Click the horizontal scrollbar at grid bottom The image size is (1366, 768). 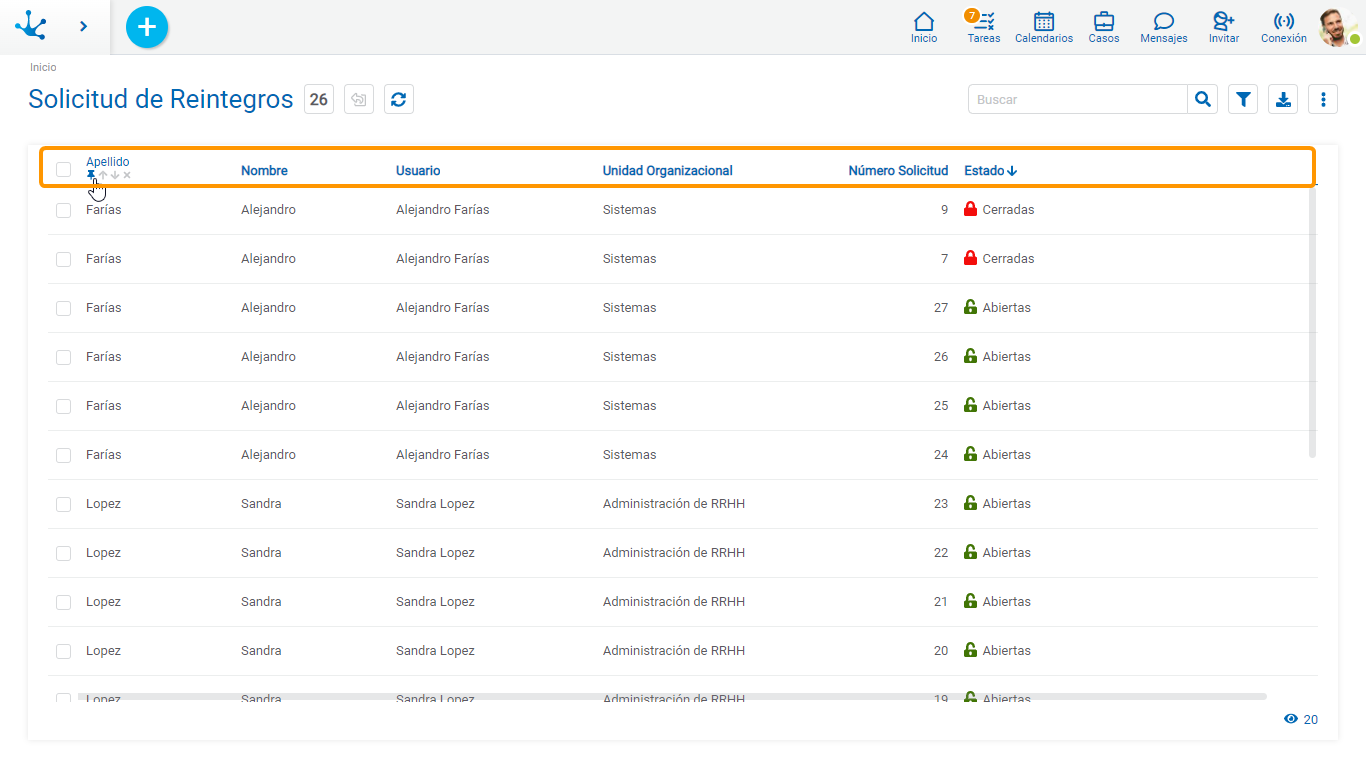point(672,696)
